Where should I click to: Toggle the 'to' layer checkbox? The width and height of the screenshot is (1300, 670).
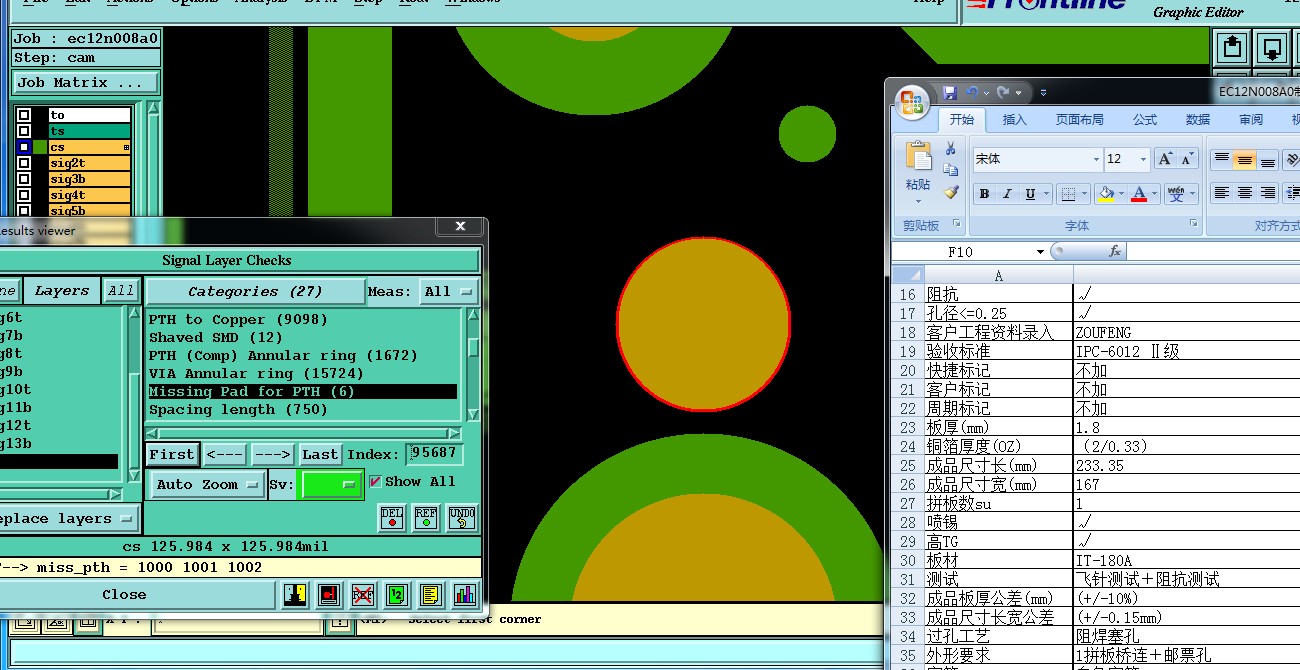24,115
